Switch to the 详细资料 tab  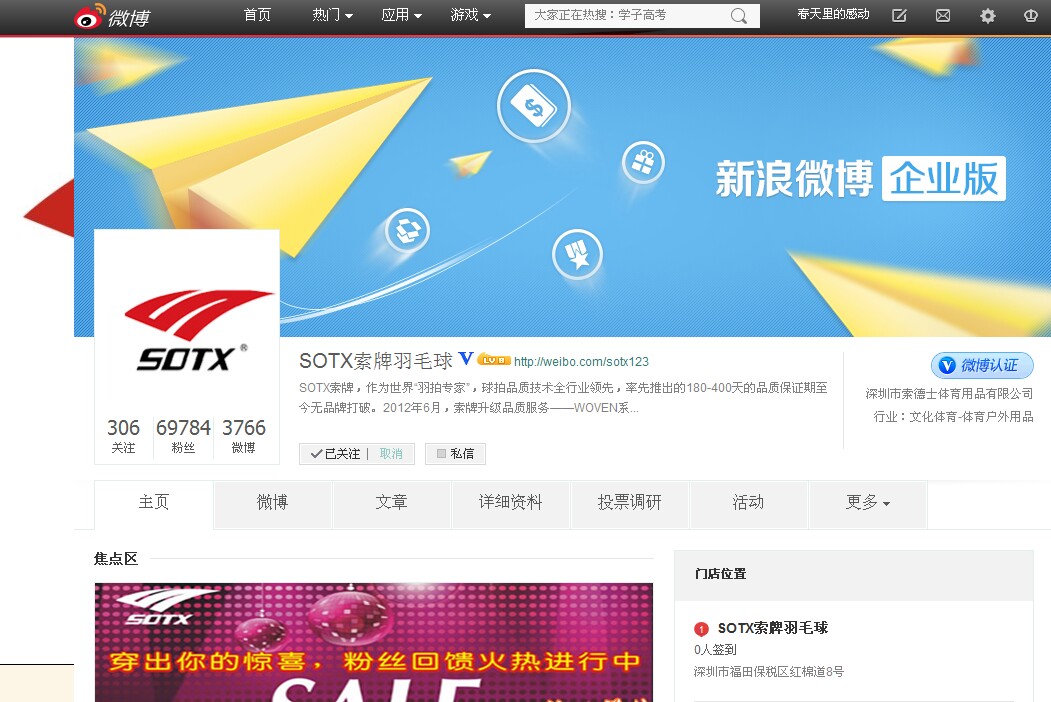[510, 502]
